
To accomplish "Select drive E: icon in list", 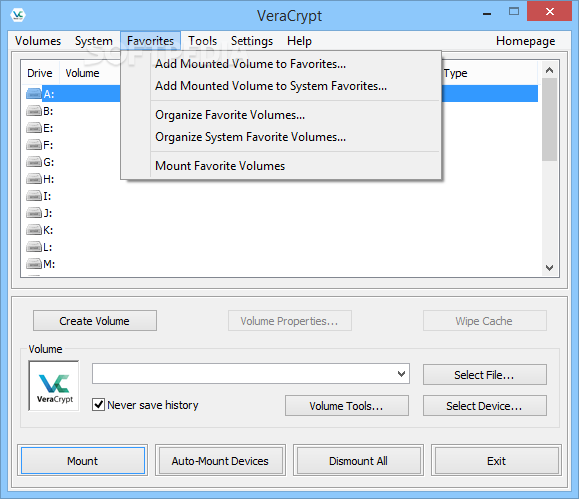I will tap(34, 128).
